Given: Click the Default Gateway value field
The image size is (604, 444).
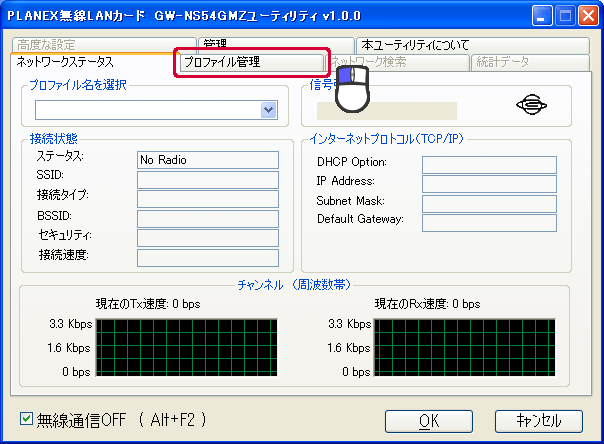Looking at the screenshot, I should (489, 223).
